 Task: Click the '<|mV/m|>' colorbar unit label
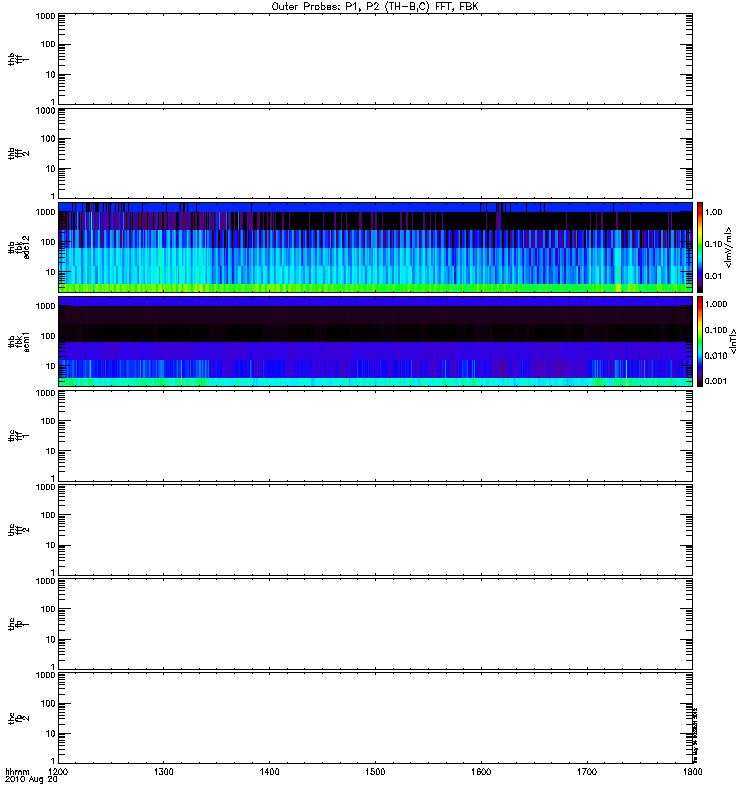(x=729, y=247)
